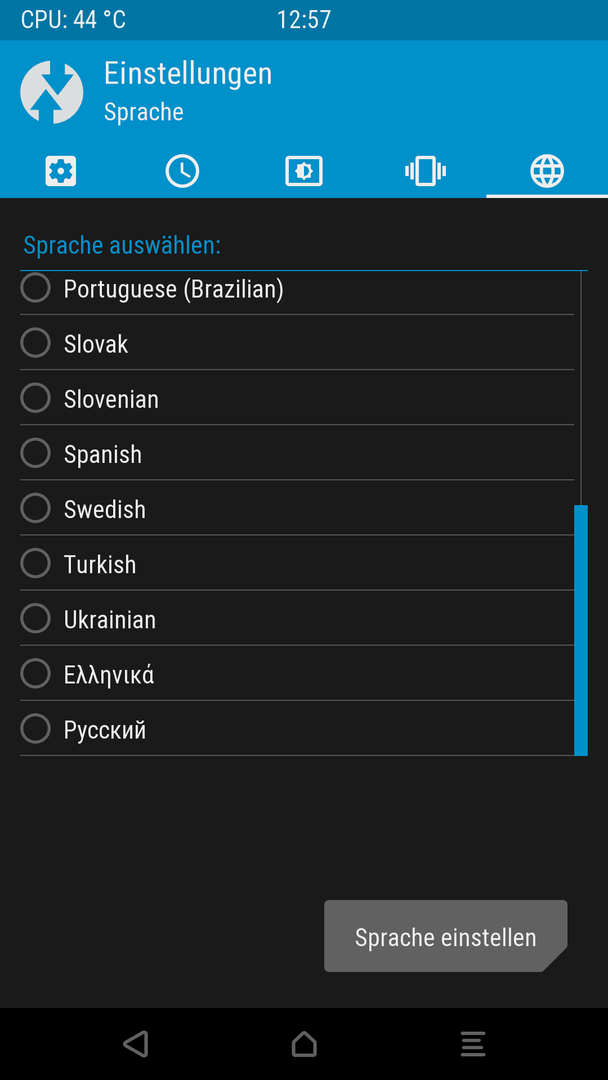
Task: Choose Slovak as language
Action: click(x=297, y=342)
